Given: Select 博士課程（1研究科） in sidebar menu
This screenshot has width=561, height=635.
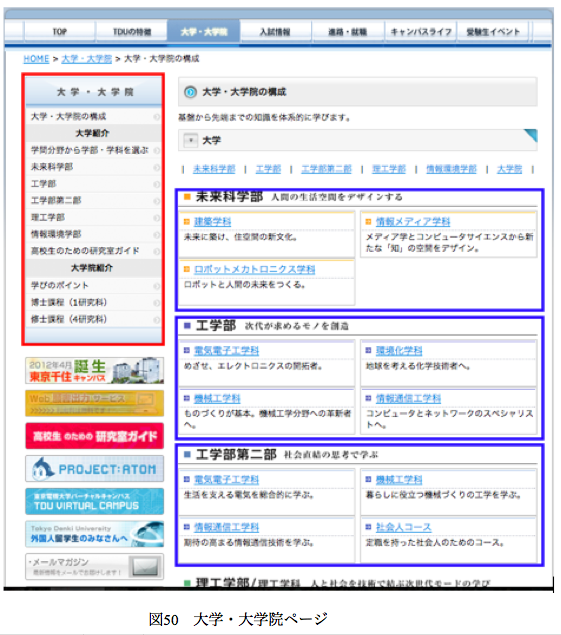Looking at the screenshot, I should (94, 303).
